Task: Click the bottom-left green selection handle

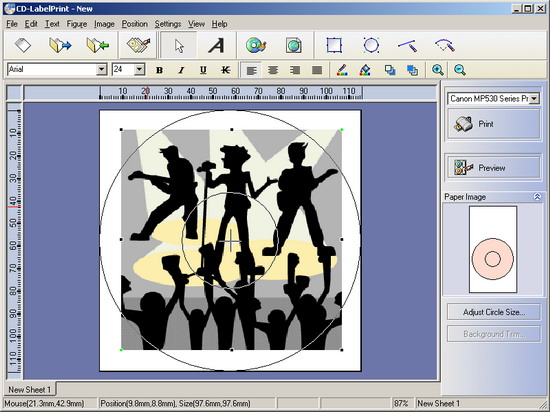Action: click(x=121, y=350)
